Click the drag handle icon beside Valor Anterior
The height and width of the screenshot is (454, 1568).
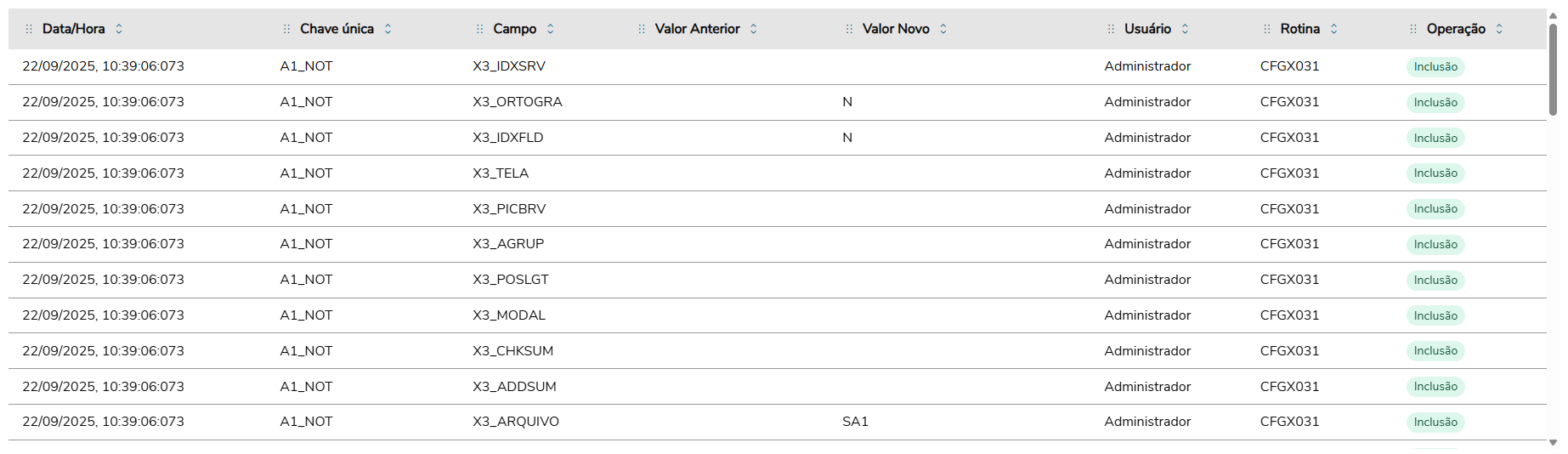tap(642, 29)
